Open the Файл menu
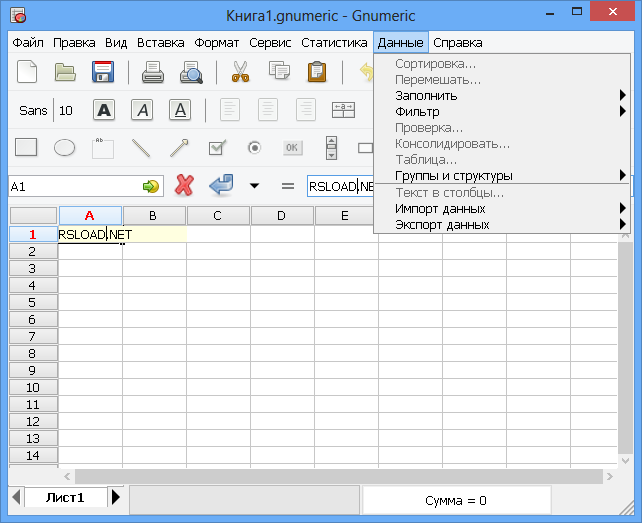 [x=28, y=43]
